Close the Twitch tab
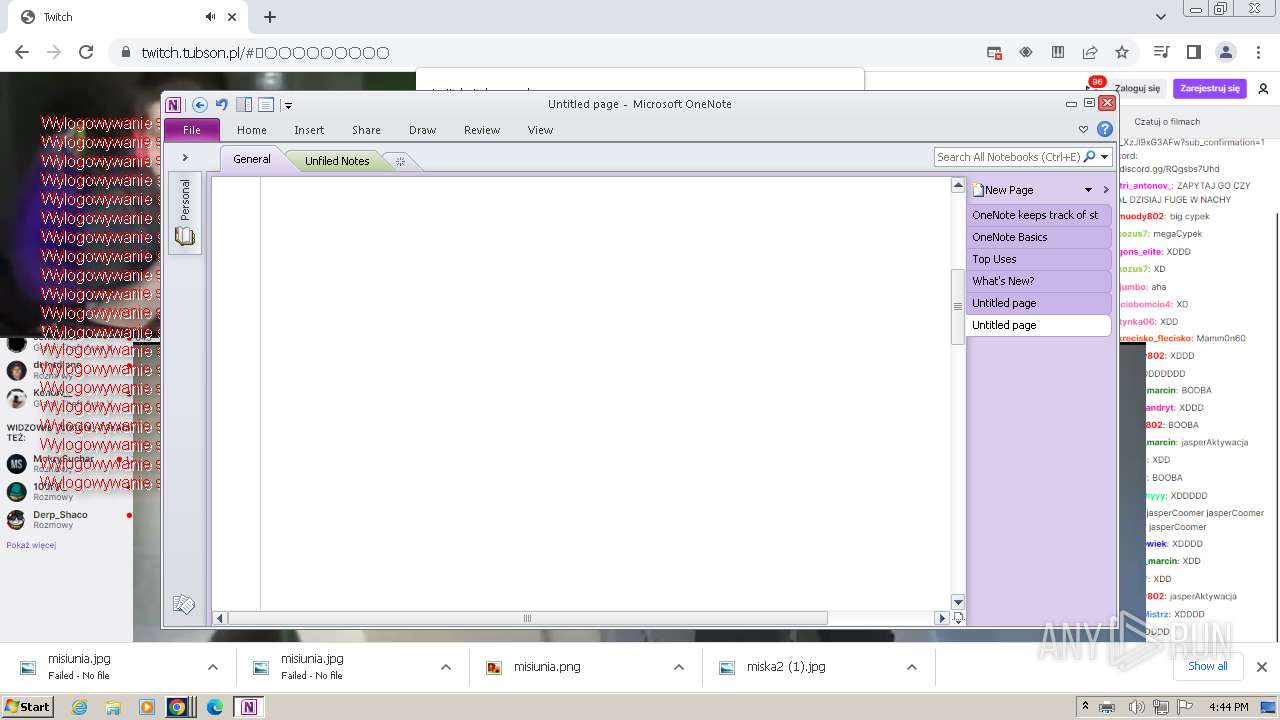Screen dimensions: 1280x720 [x=232, y=17]
